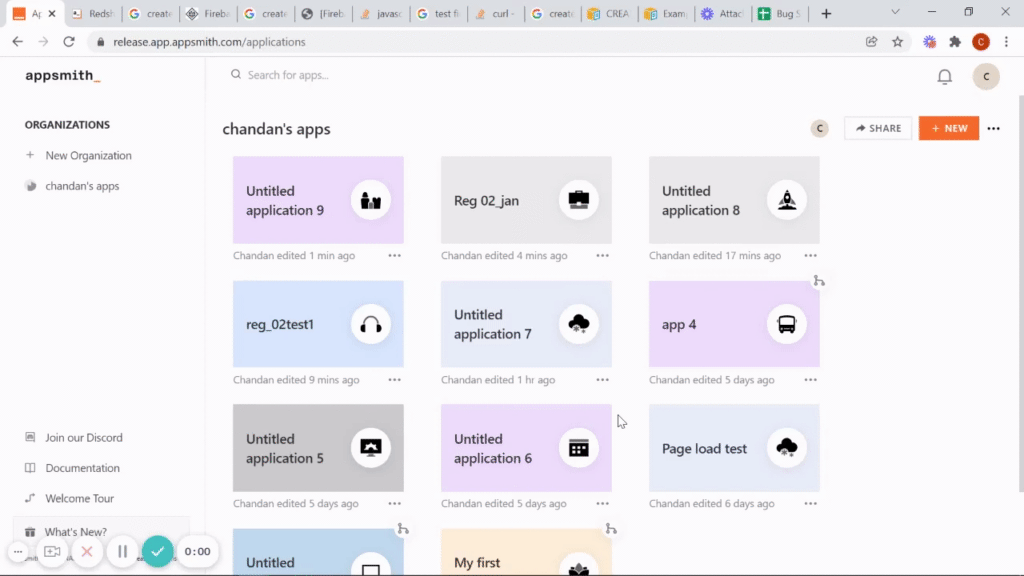Click the search magnifier icon

click(236, 74)
